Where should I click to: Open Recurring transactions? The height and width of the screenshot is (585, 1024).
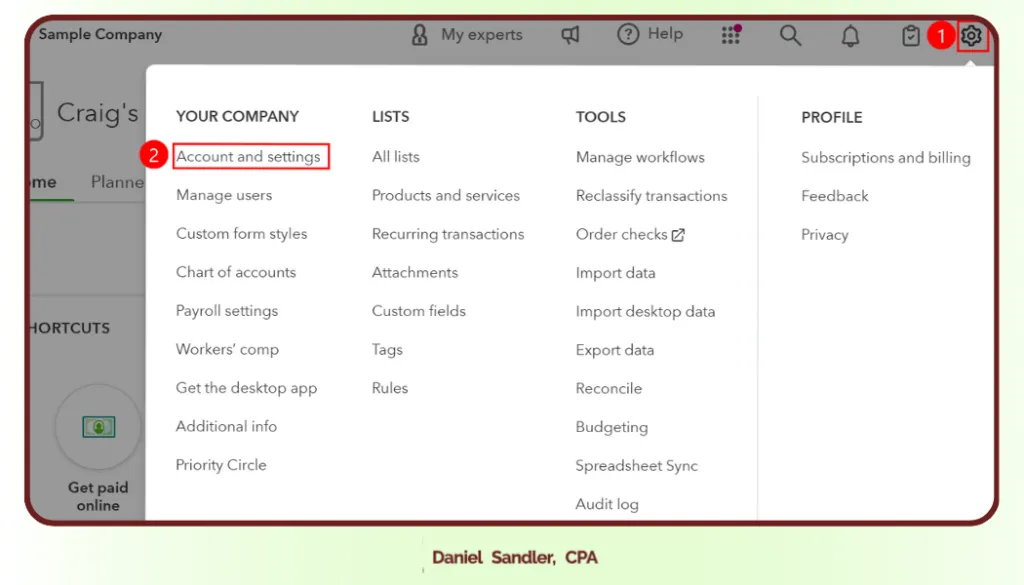(448, 234)
